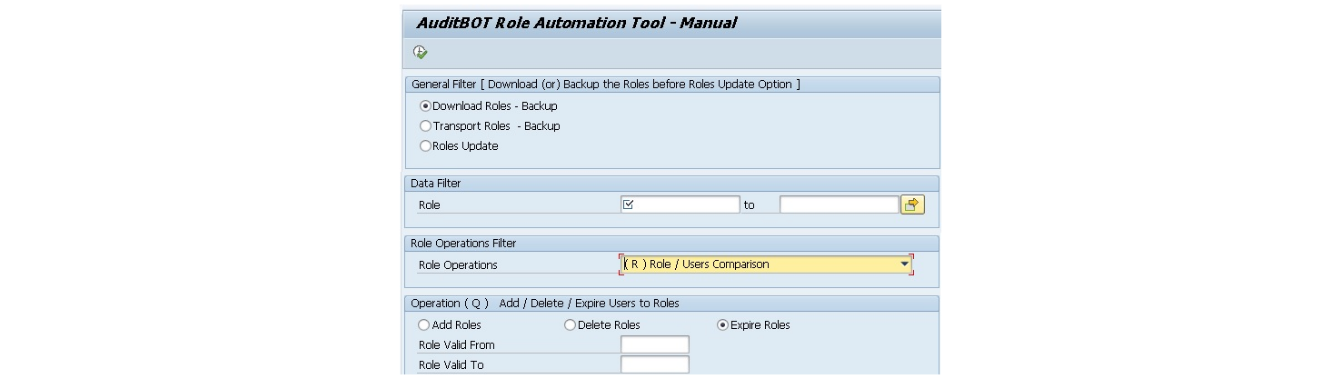Click the Execute clock icon
This screenshot has height=379, width=1341.
pos(420,52)
